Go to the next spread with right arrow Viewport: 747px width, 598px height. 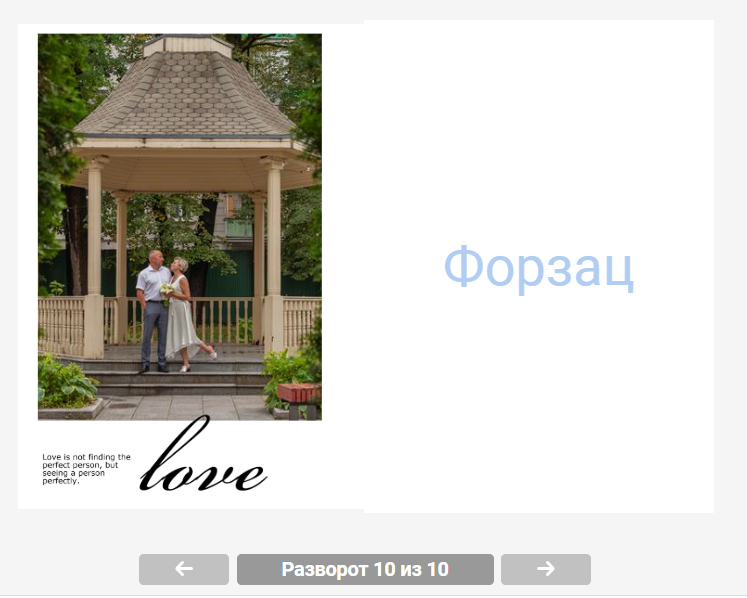point(546,569)
